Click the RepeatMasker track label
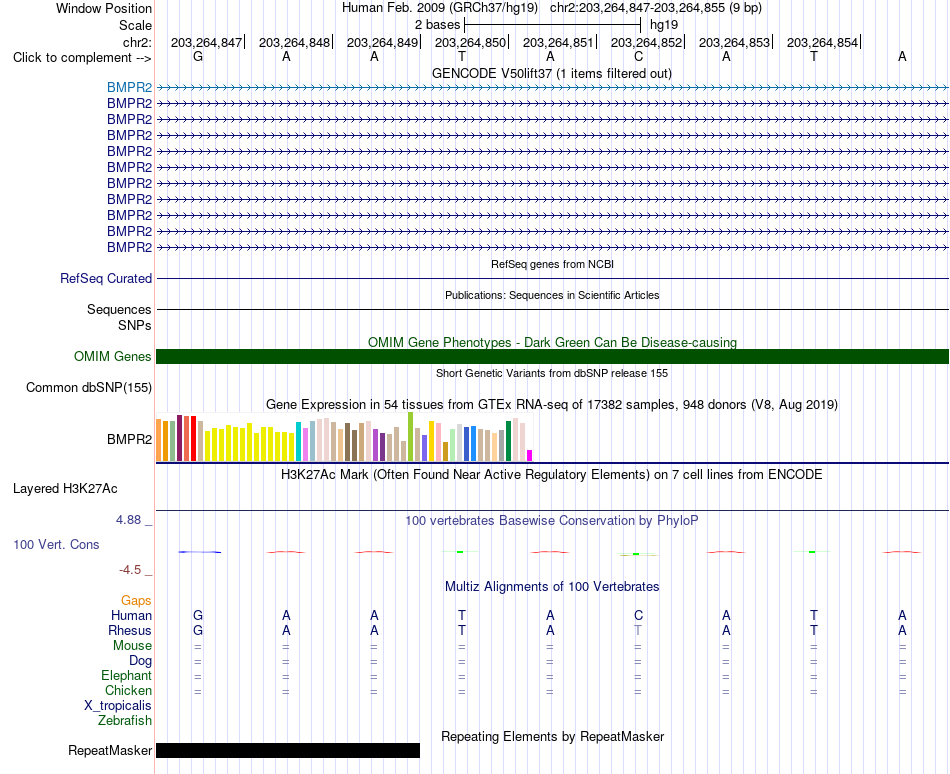Image resolution: width=950 pixels, height=774 pixels. click(110, 751)
